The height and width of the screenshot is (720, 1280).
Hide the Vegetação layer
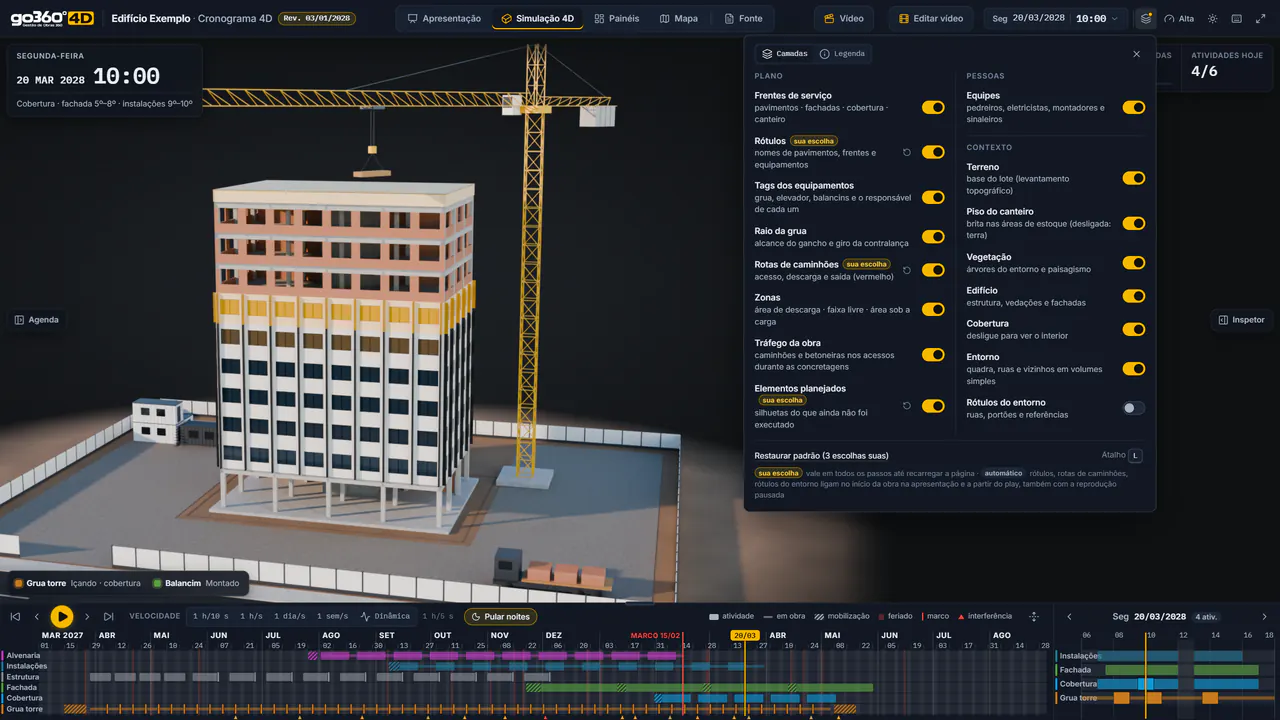click(1133, 263)
